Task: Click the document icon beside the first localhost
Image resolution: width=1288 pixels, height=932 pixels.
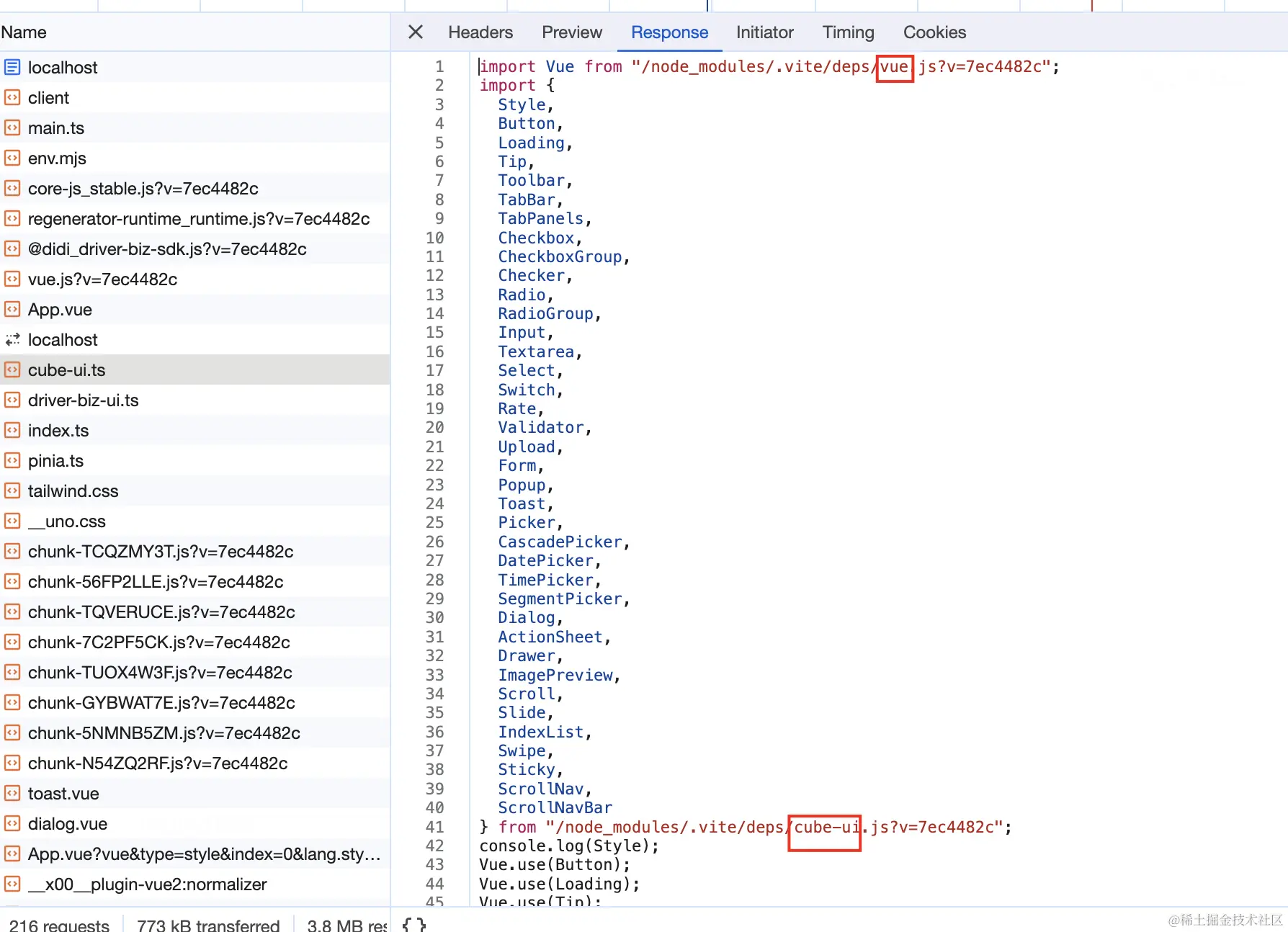Action: point(12,68)
